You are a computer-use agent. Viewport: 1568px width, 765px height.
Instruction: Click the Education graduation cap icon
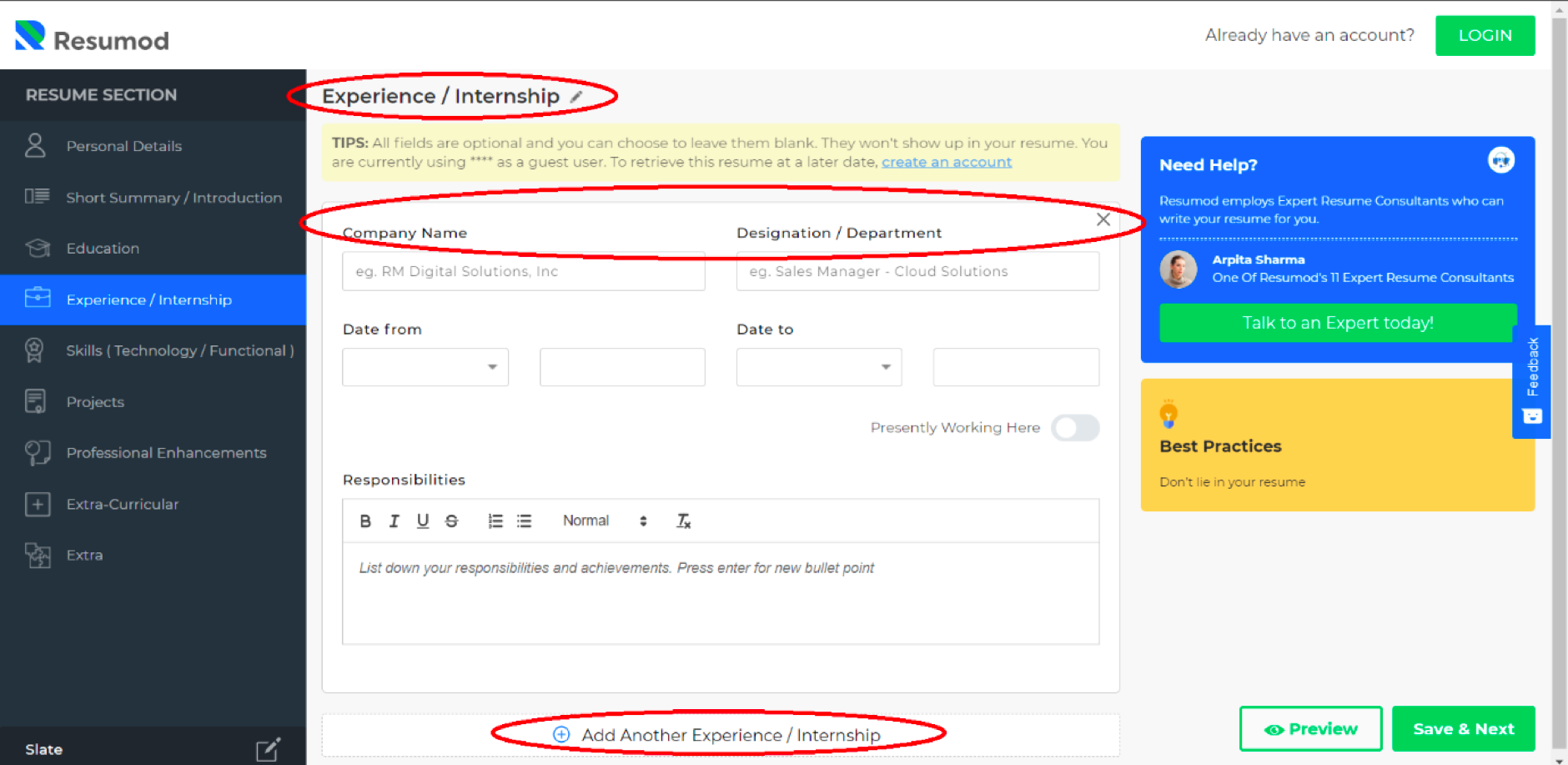point(38,248)
